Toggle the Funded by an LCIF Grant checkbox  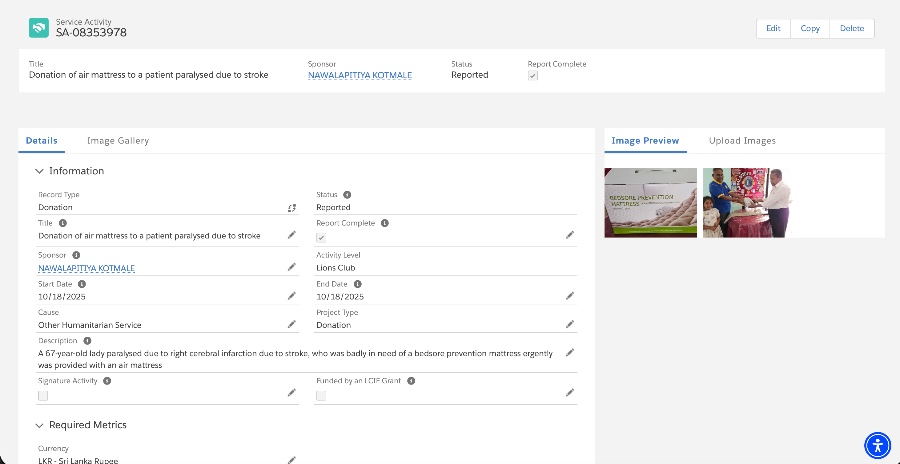coord(321,395)
